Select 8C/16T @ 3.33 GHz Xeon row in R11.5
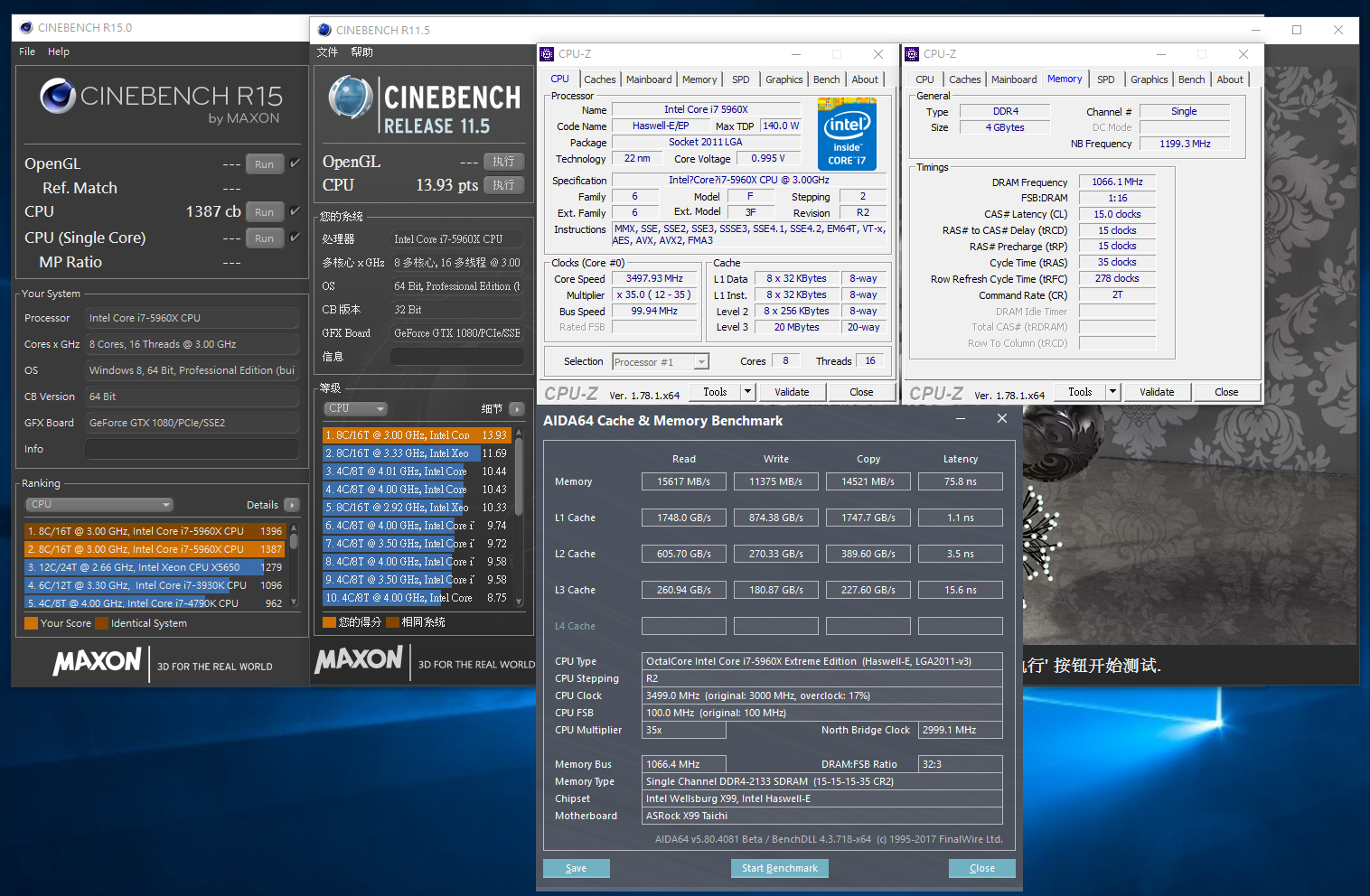The image size is (1370, 896). point(417,453)
